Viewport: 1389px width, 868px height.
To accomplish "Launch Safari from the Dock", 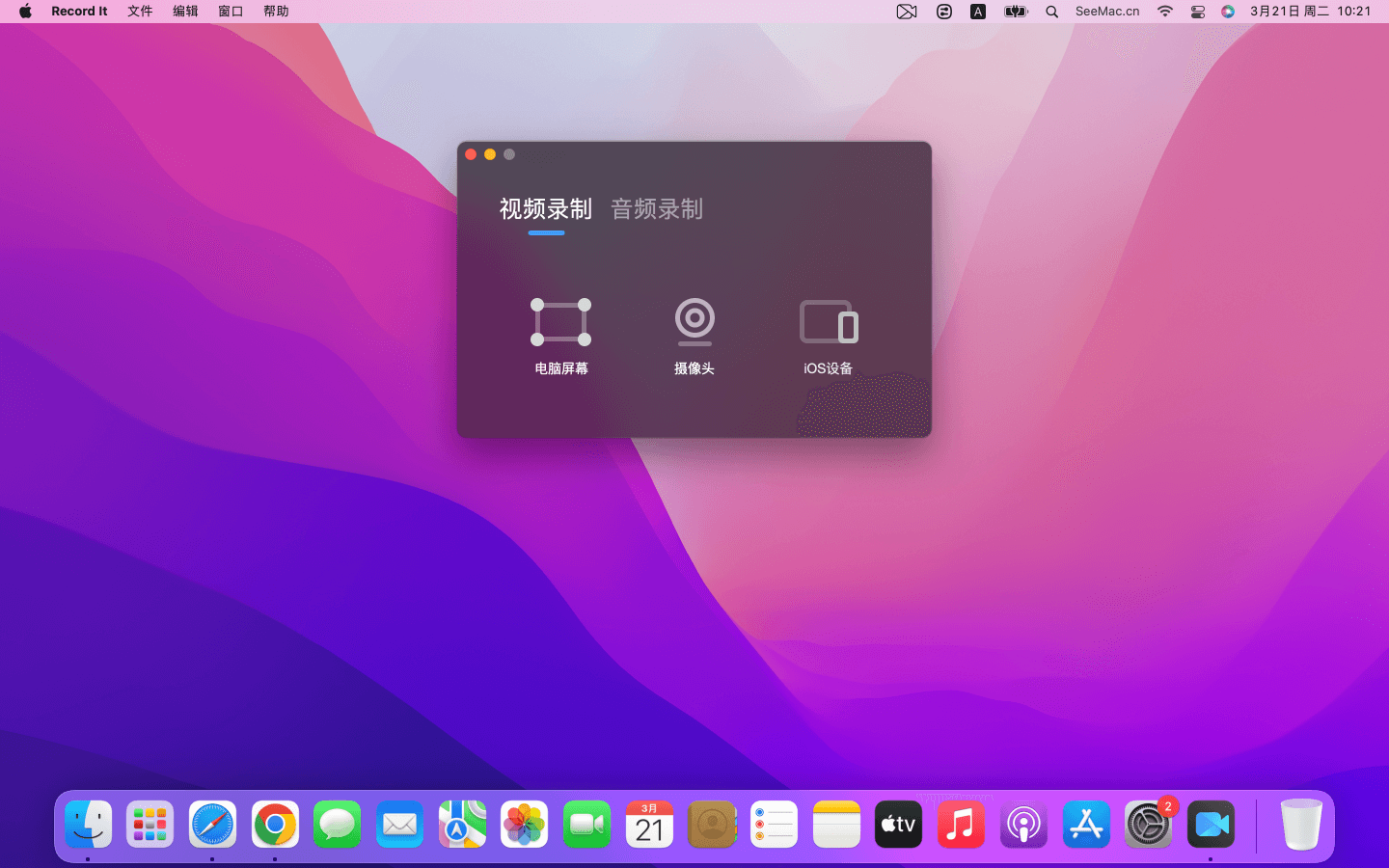I will coord(212,826).
